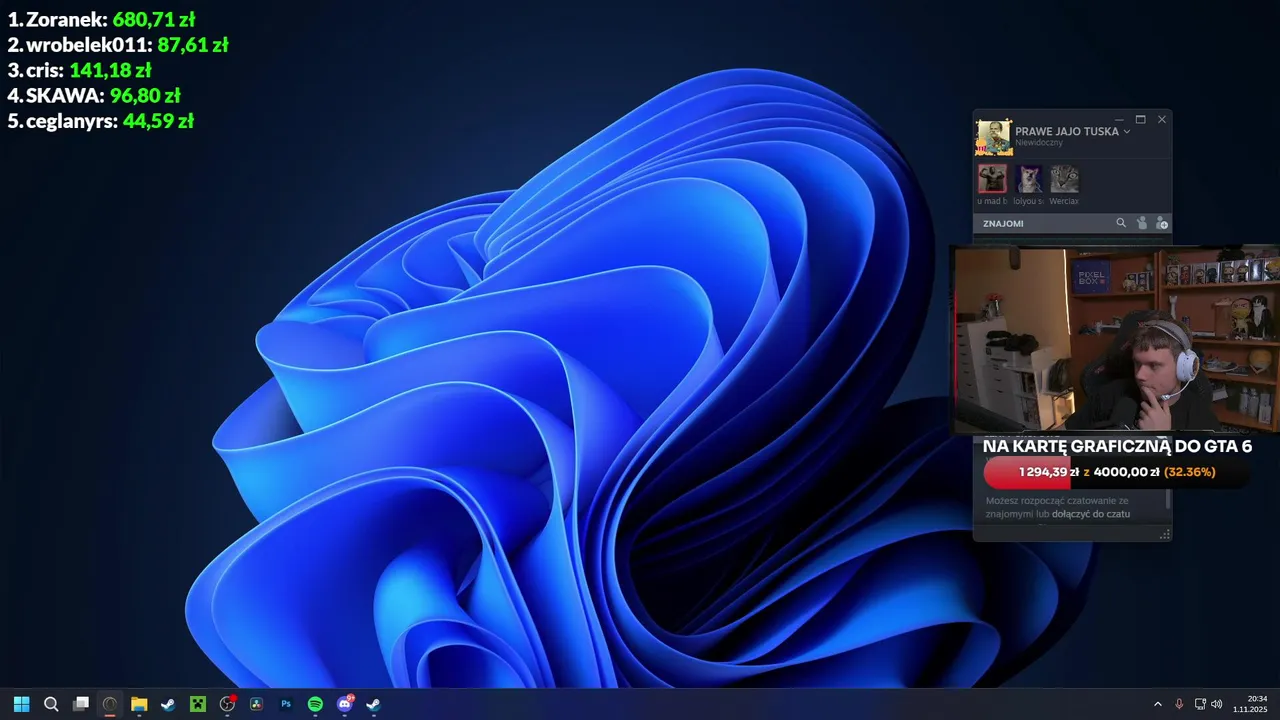Close the Steam friends window
The height and width of the screenshot is (720, 1280).
[x=1161, y=119]
